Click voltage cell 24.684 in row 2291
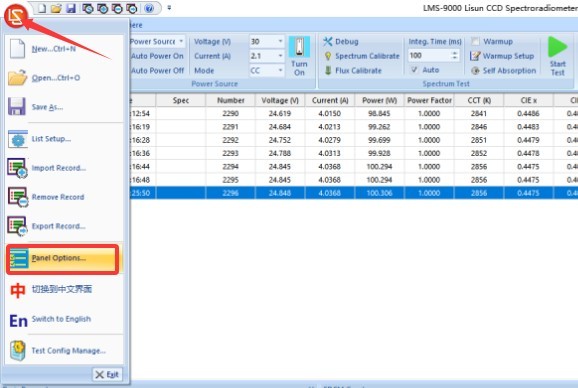 click(x=280, y=127)
